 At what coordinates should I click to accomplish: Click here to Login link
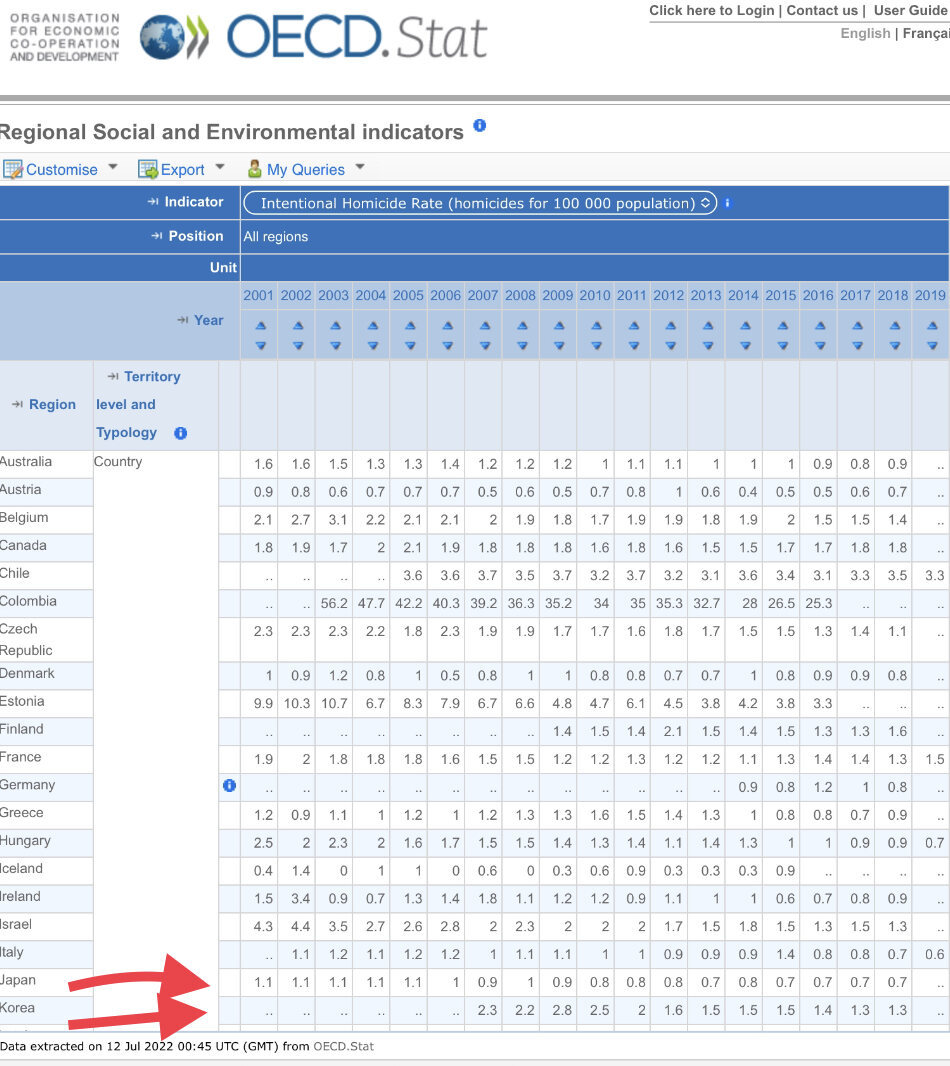pos(711,10)
